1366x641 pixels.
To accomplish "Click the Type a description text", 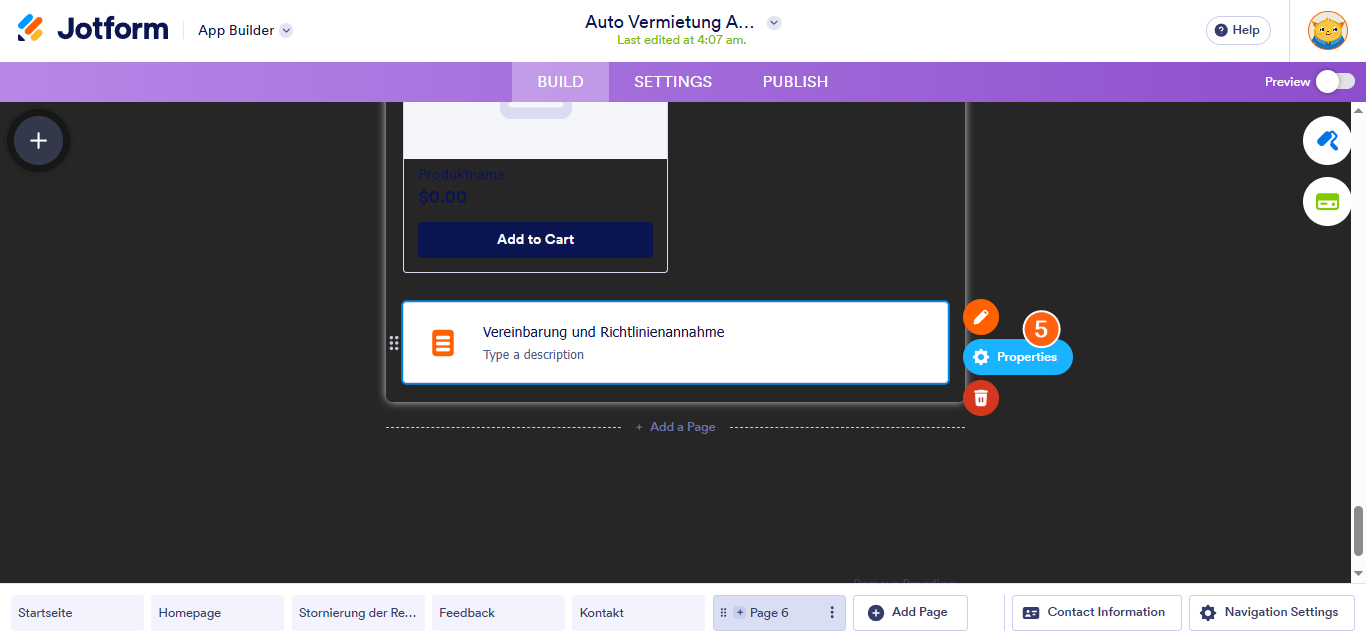I will point(533,355).
